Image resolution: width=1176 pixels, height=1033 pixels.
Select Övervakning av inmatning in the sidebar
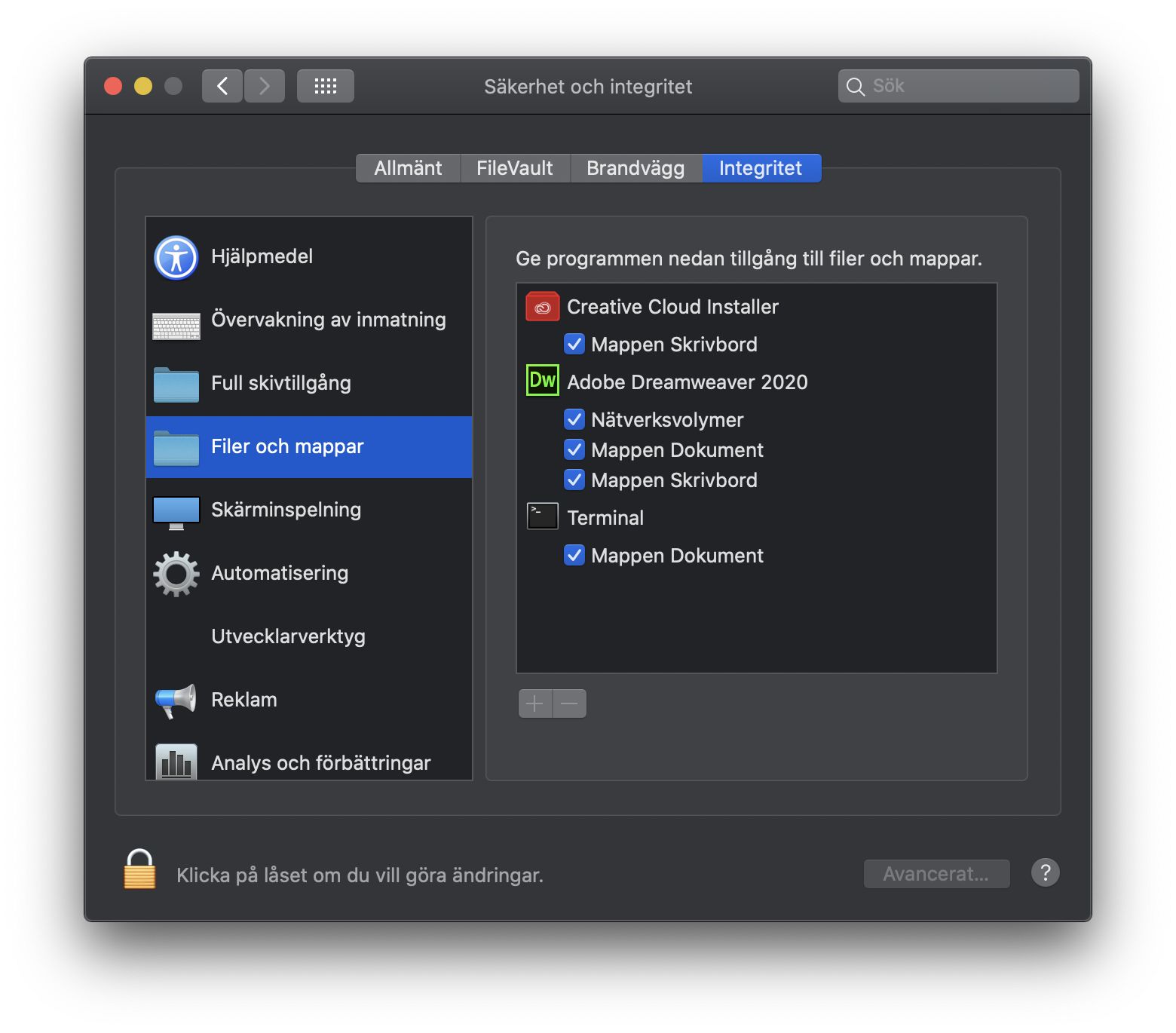click(x=309, y=320)
